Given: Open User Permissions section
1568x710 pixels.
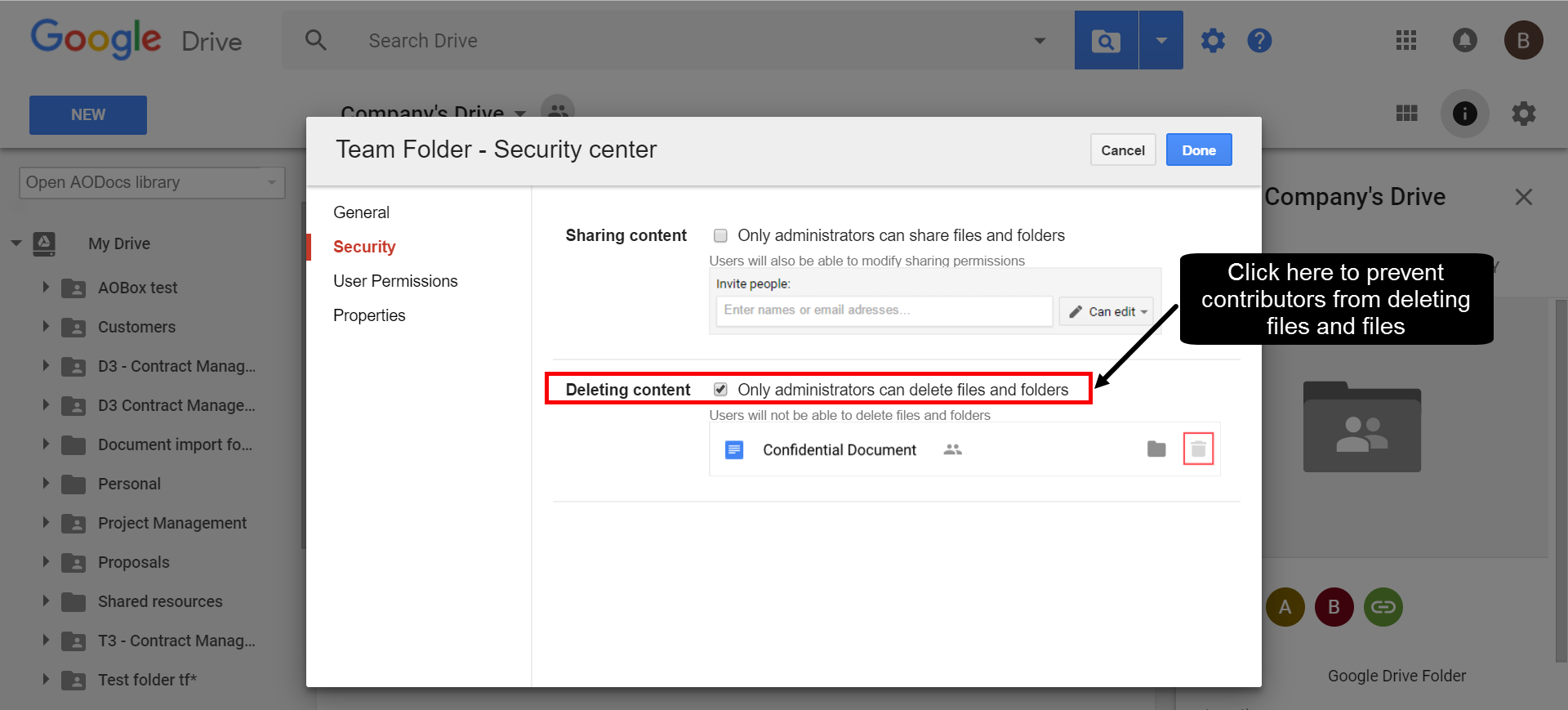Looking at the screenshot, I should (395, 281).
